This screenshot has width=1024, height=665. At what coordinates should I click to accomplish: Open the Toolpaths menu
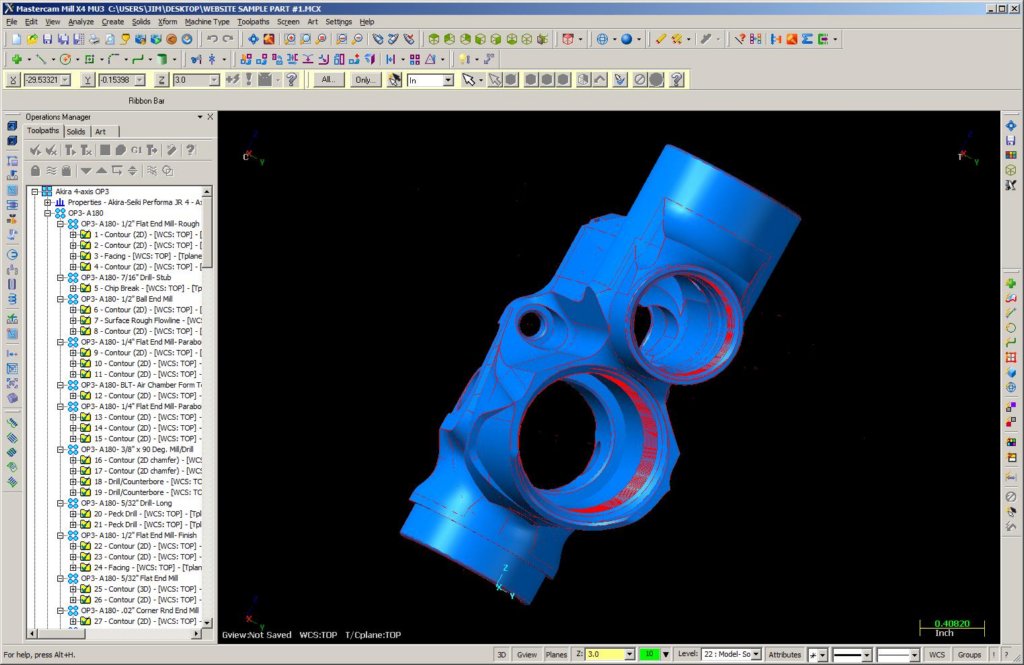pos(253,22)
